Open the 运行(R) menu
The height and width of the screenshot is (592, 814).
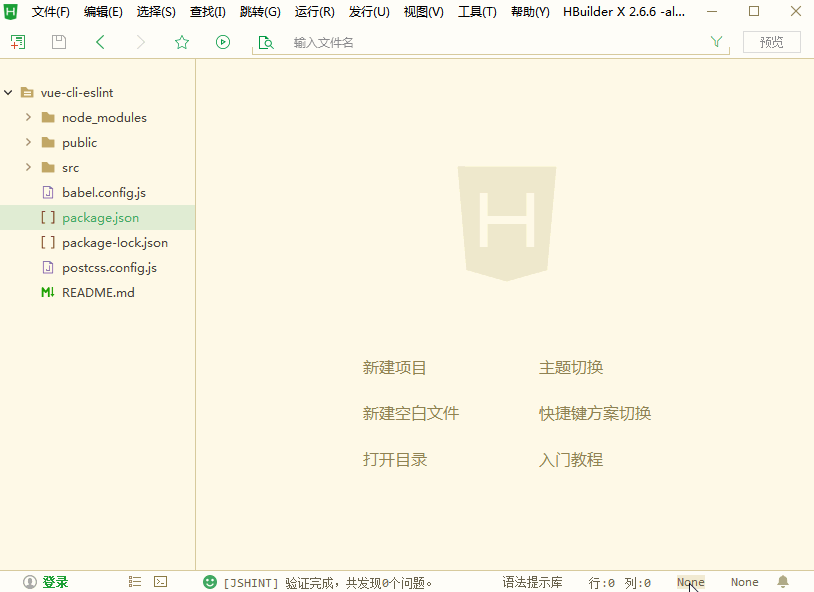(x=315, y=12)
